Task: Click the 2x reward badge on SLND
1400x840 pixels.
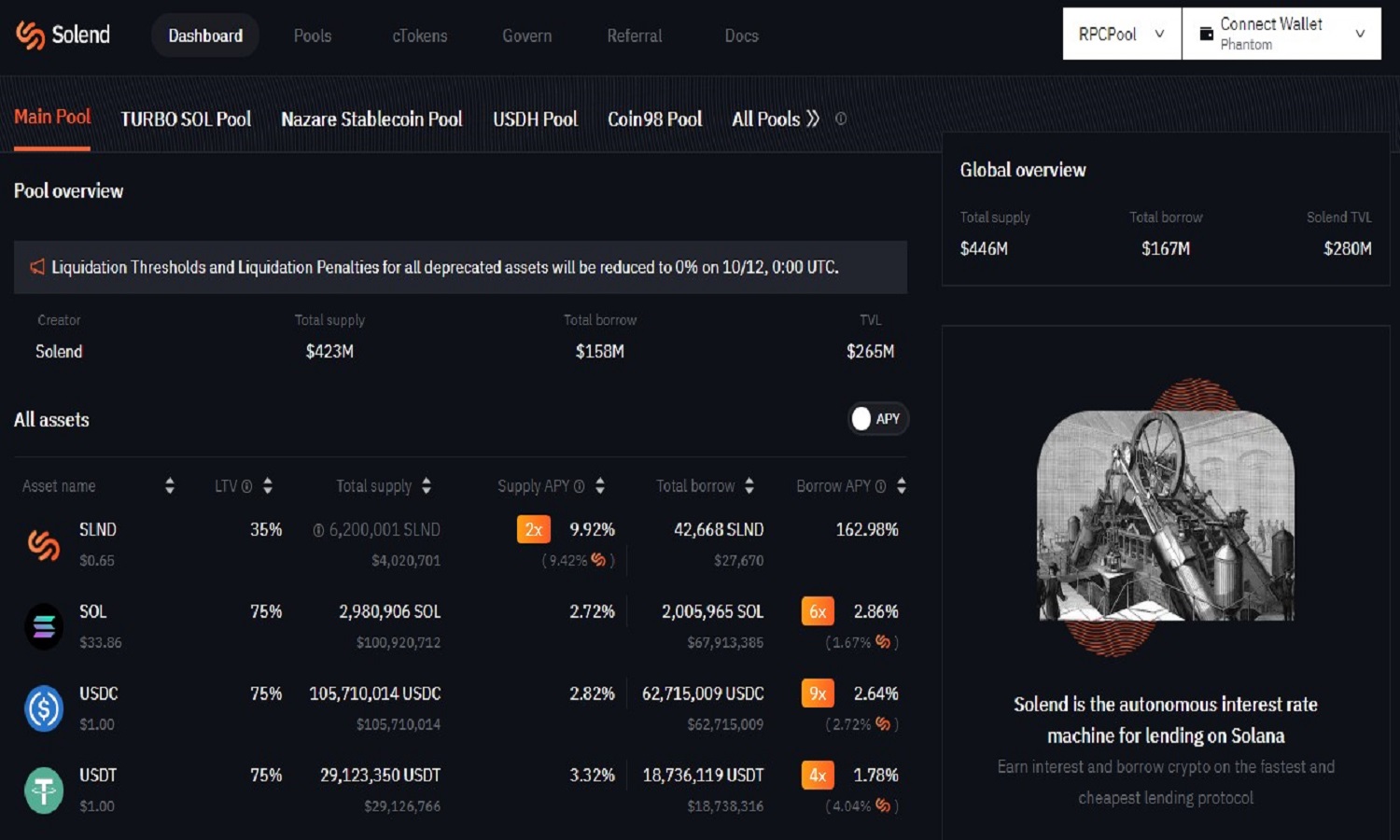Action: coord(534,529)
